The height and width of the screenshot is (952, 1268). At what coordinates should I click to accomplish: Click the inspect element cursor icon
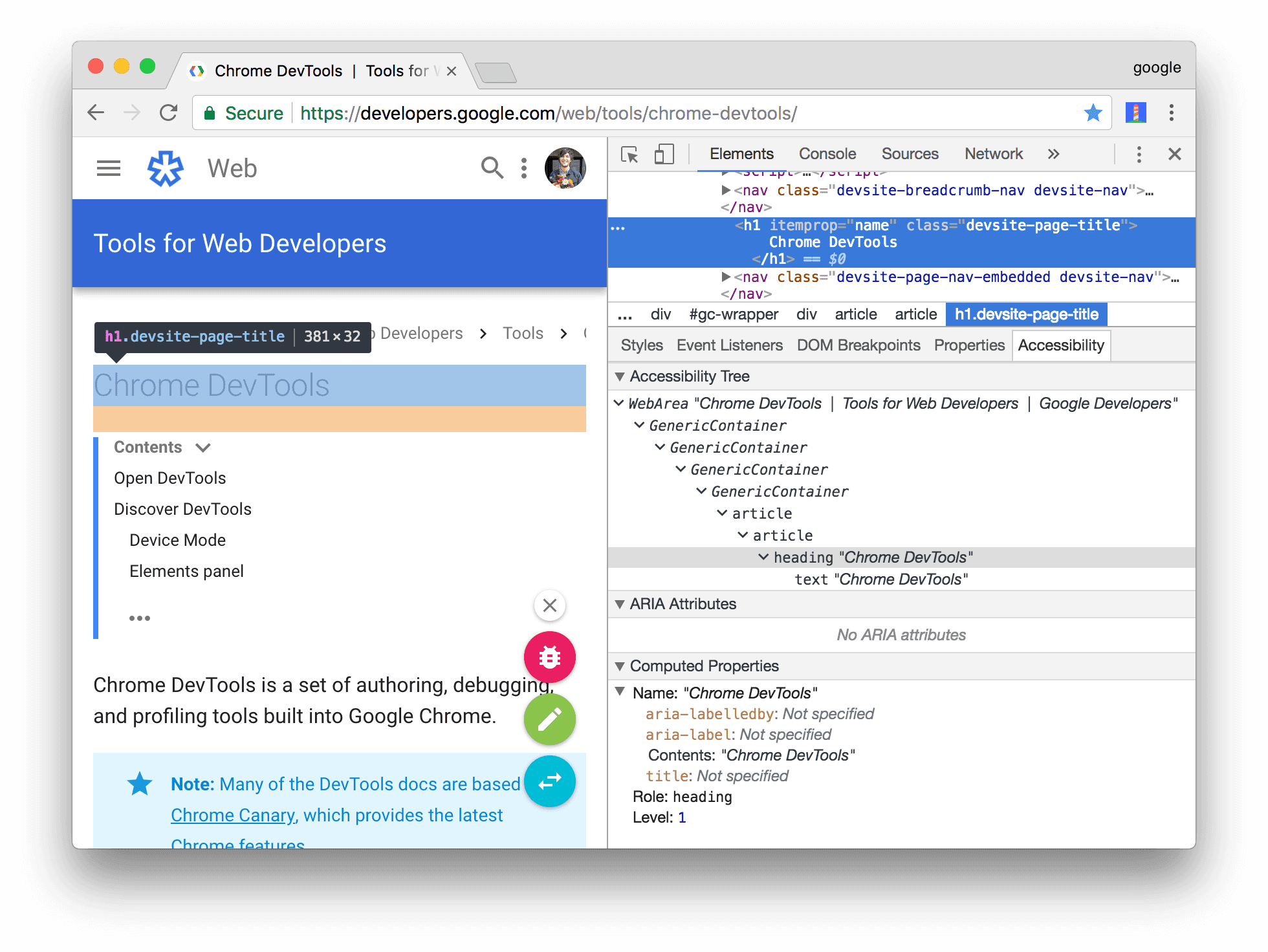pyautogui.click(x=627, y=155)
